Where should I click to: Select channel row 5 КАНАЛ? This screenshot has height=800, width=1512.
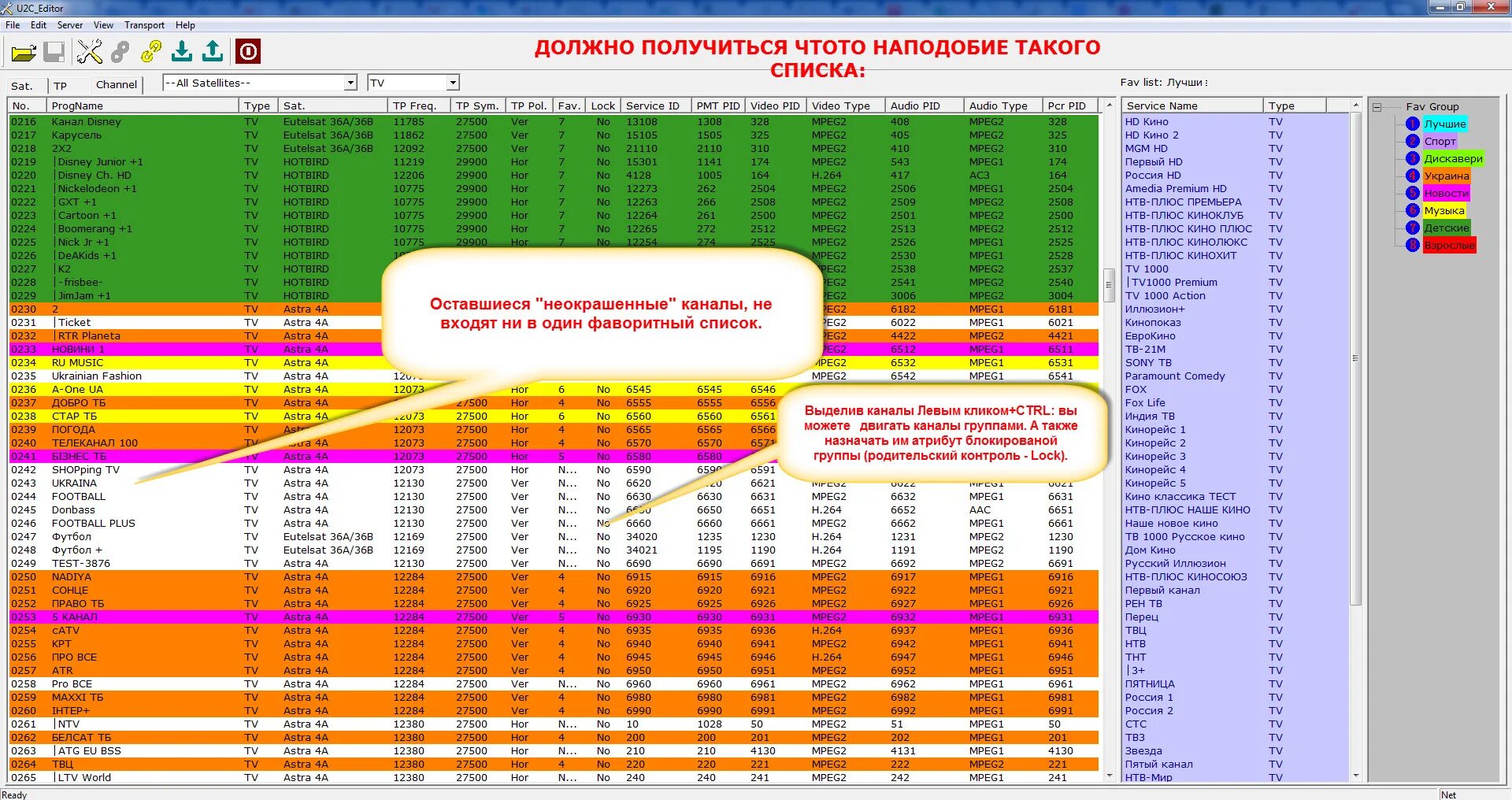click(x=554, y=617)
